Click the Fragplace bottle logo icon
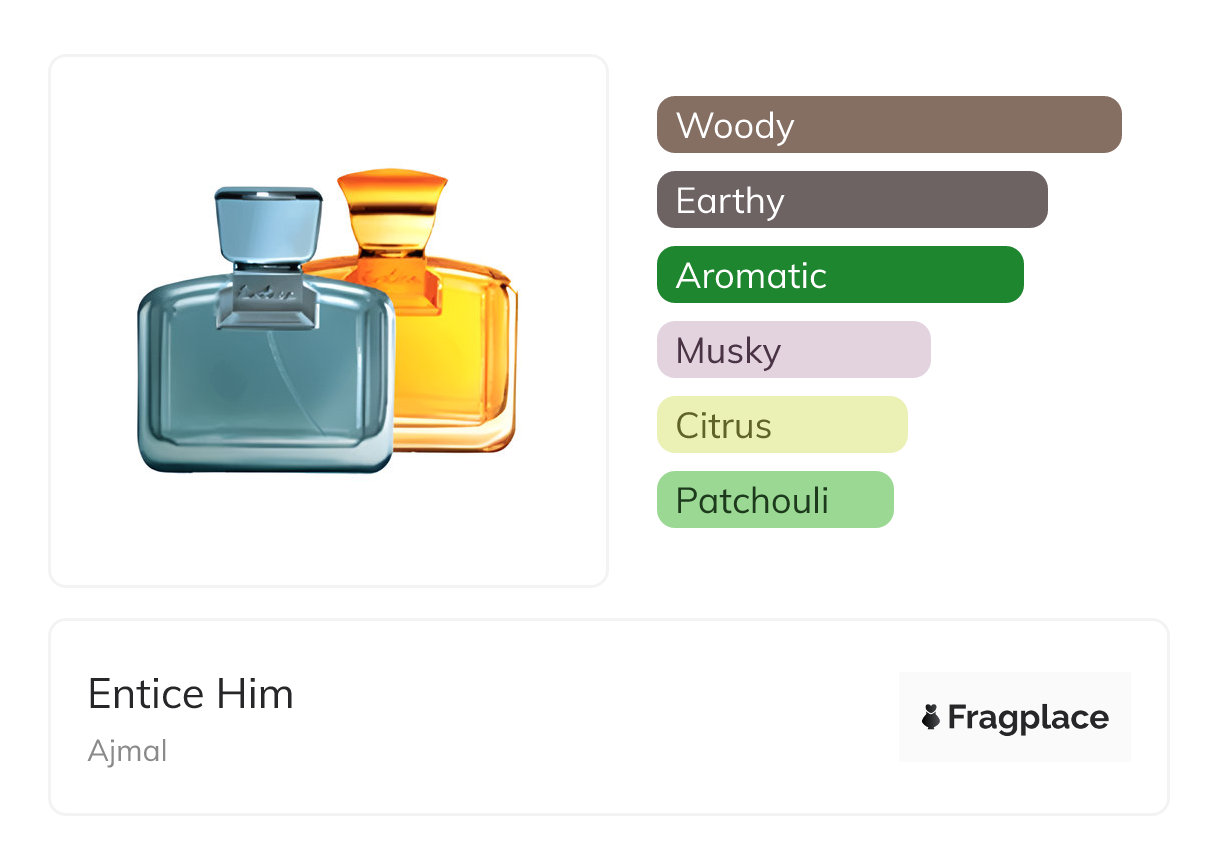Viewport: 1218px width, 864px height. tap(931, 717)
